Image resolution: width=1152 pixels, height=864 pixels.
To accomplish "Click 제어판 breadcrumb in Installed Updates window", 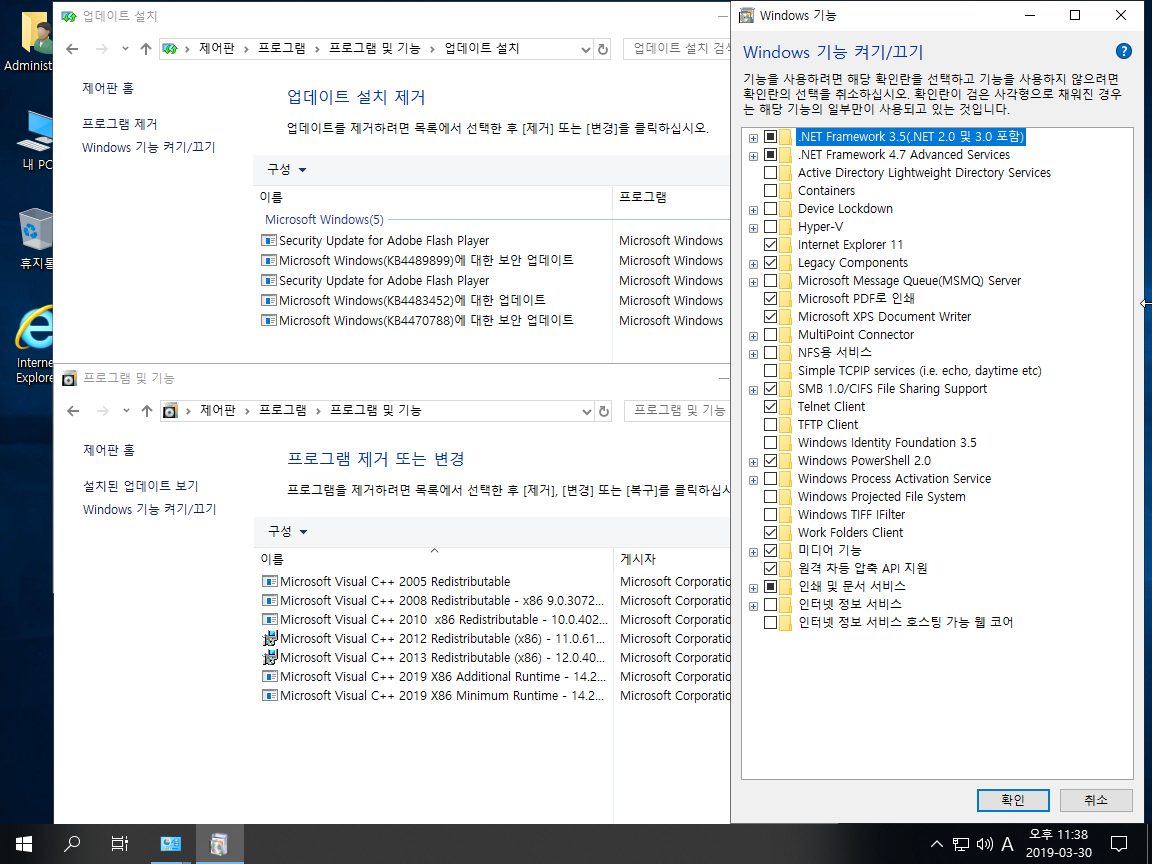I will (x=216, y=48).
